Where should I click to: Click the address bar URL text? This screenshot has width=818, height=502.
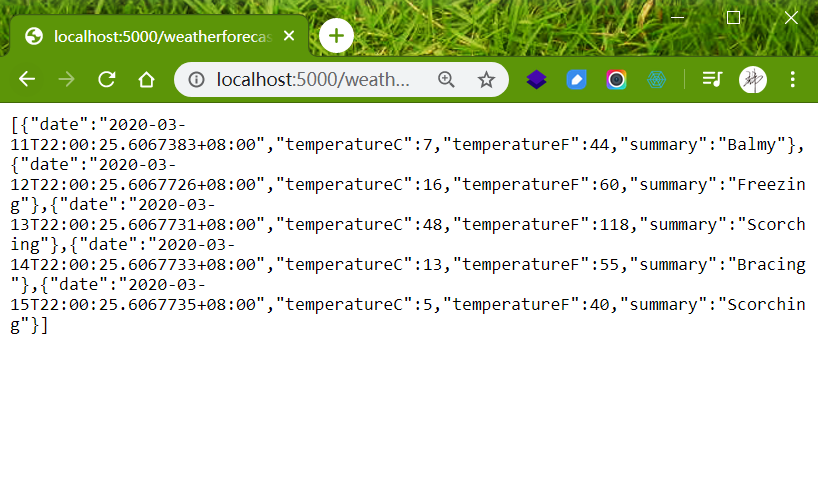[313, 80]
